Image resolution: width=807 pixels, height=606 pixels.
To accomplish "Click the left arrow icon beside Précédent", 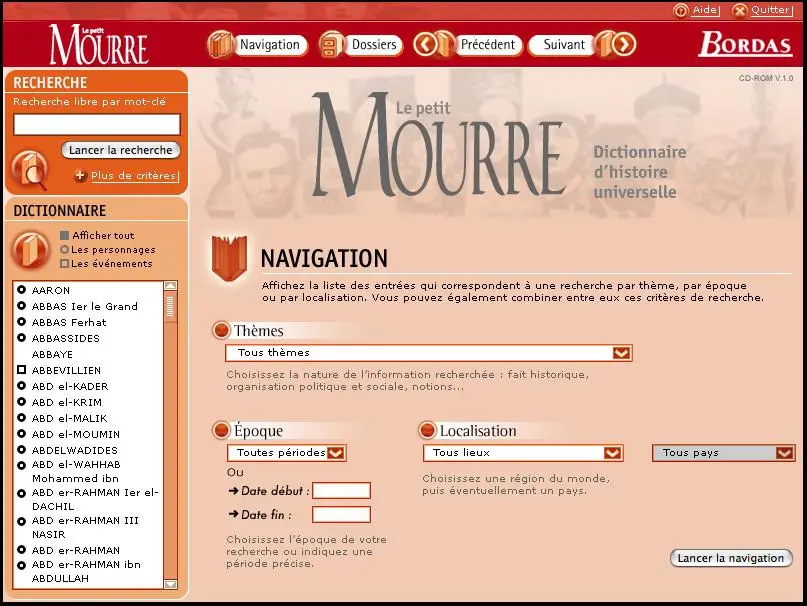I will [425, 44].
